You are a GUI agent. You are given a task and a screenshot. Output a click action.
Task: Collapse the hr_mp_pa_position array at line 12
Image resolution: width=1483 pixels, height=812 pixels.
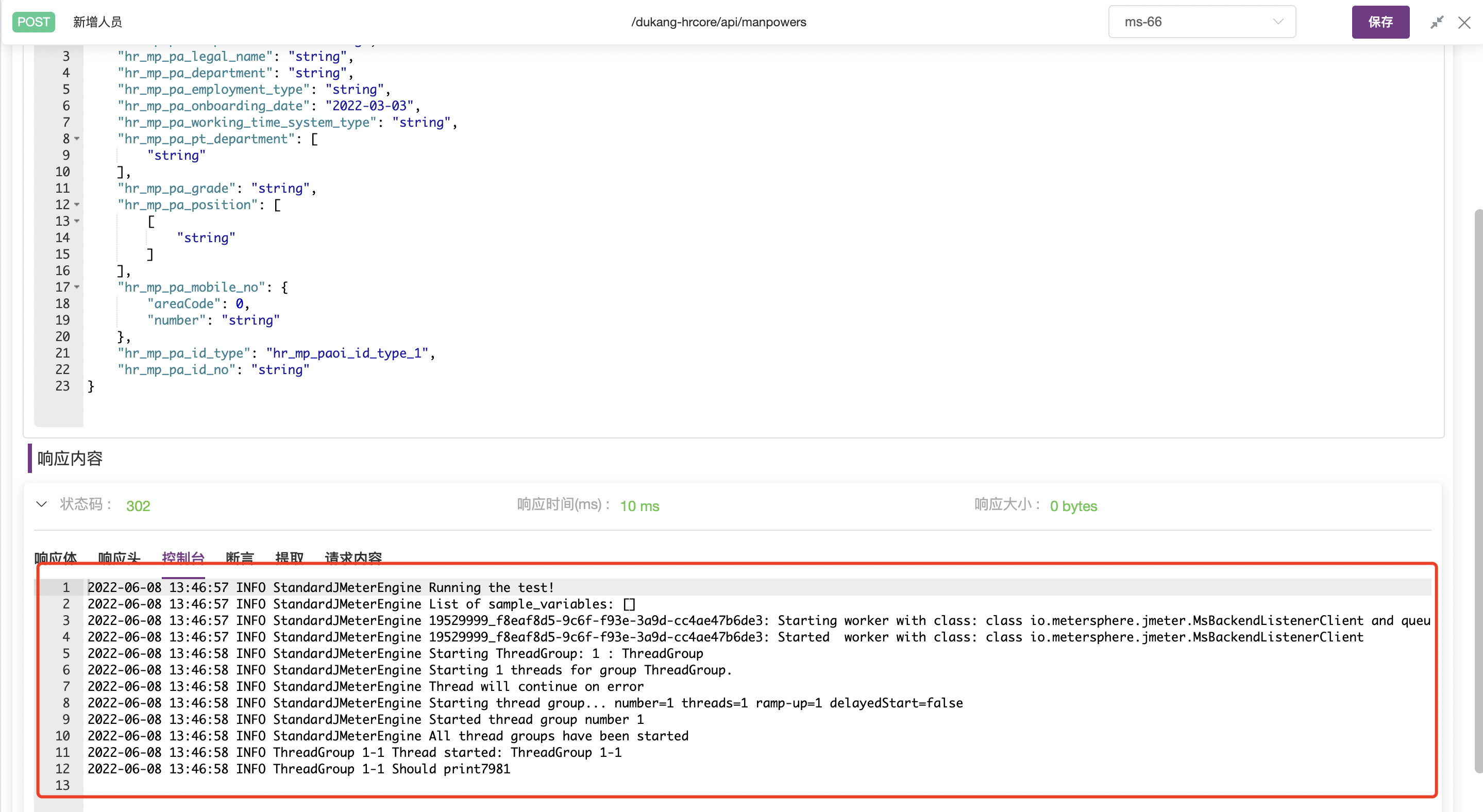tap(77, 205)
